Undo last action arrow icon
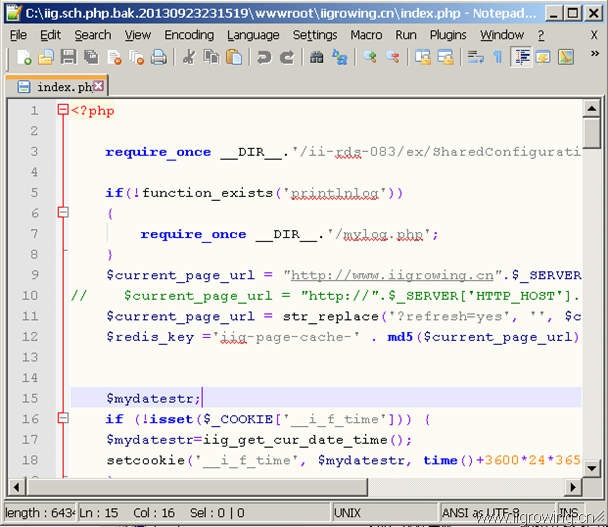Screen dimensions: 608x527 coord(264,57)
